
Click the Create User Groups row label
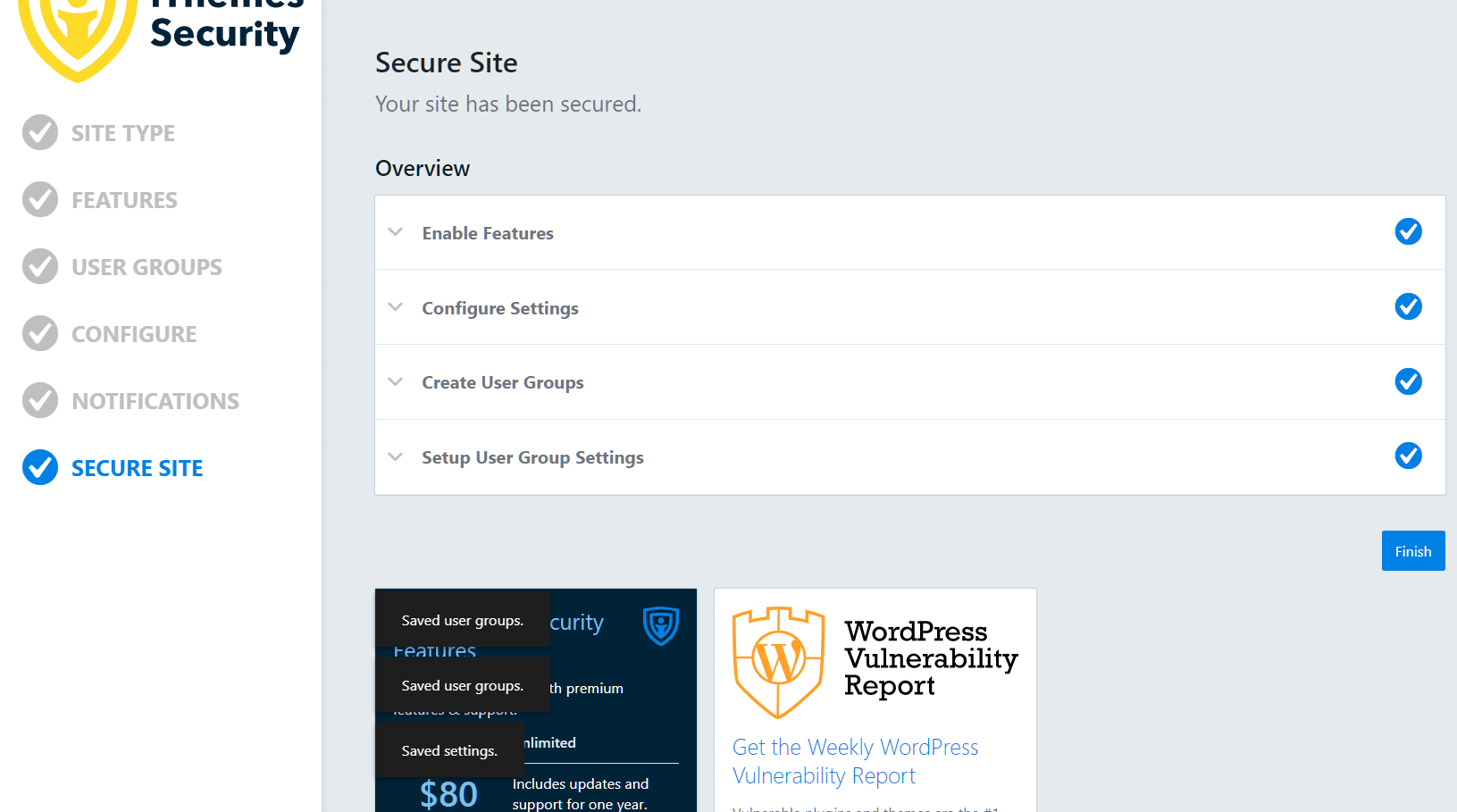click(x=503, y=382)
